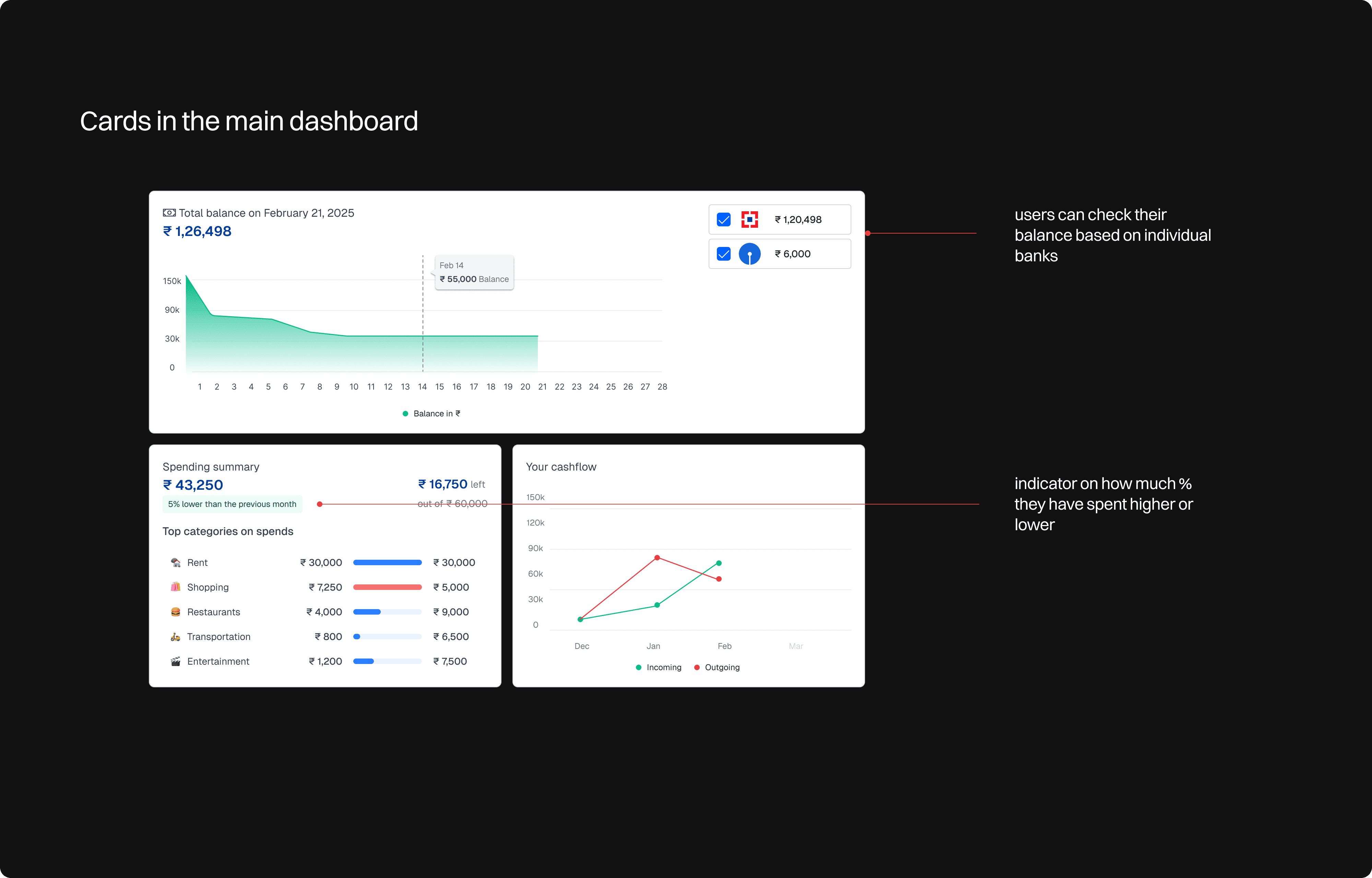The width and height of the screenshot is (1372, 878).
Task: Click the Feb incoming green data point
Action: (x=719, y=563)
